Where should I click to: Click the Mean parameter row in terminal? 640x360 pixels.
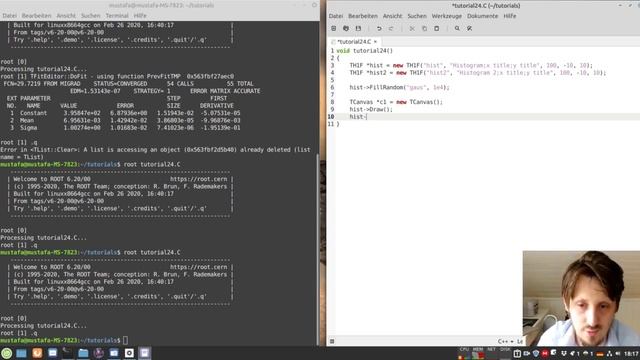[x=124, y=120]
